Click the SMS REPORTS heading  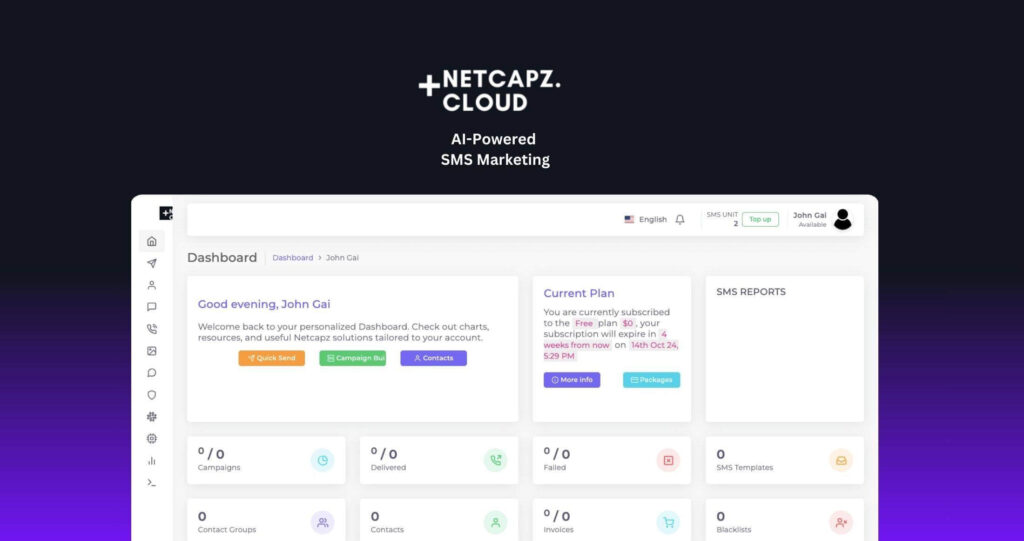click(751, 292)
